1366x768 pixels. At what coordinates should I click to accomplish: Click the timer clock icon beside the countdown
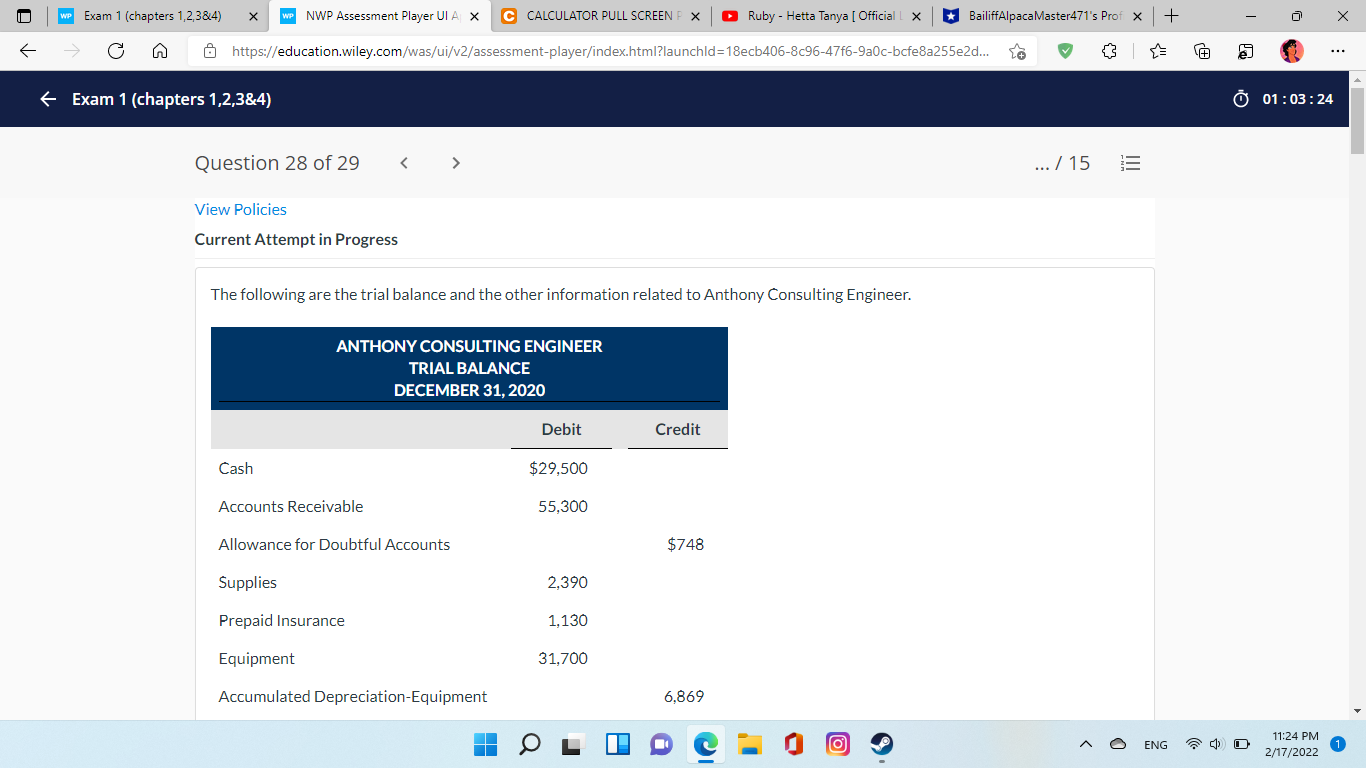pos(1240,99)
